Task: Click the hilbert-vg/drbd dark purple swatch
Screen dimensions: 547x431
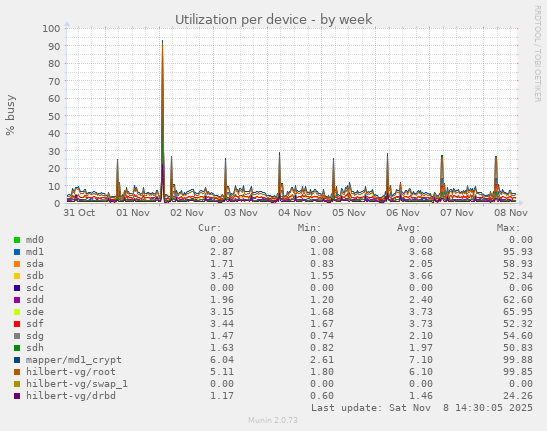Action: [17, 396]
